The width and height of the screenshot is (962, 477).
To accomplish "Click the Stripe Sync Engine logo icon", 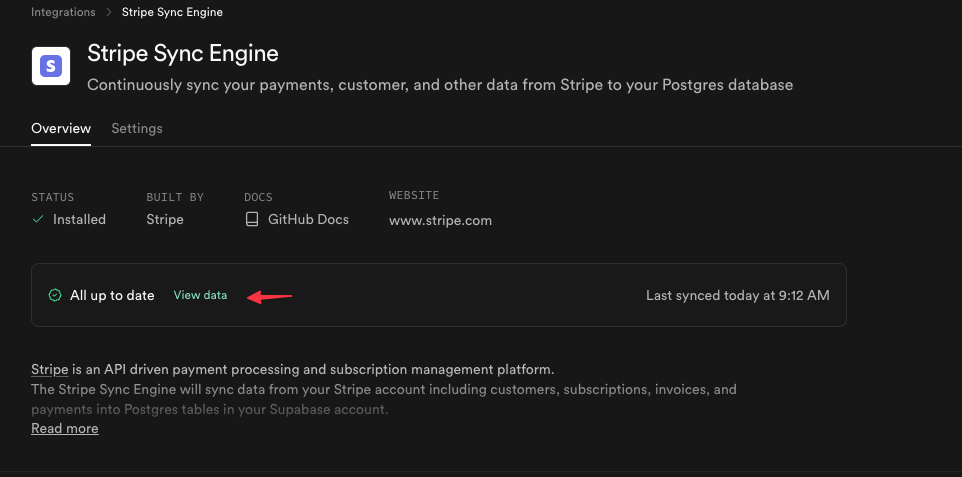I will coord(51,66).
